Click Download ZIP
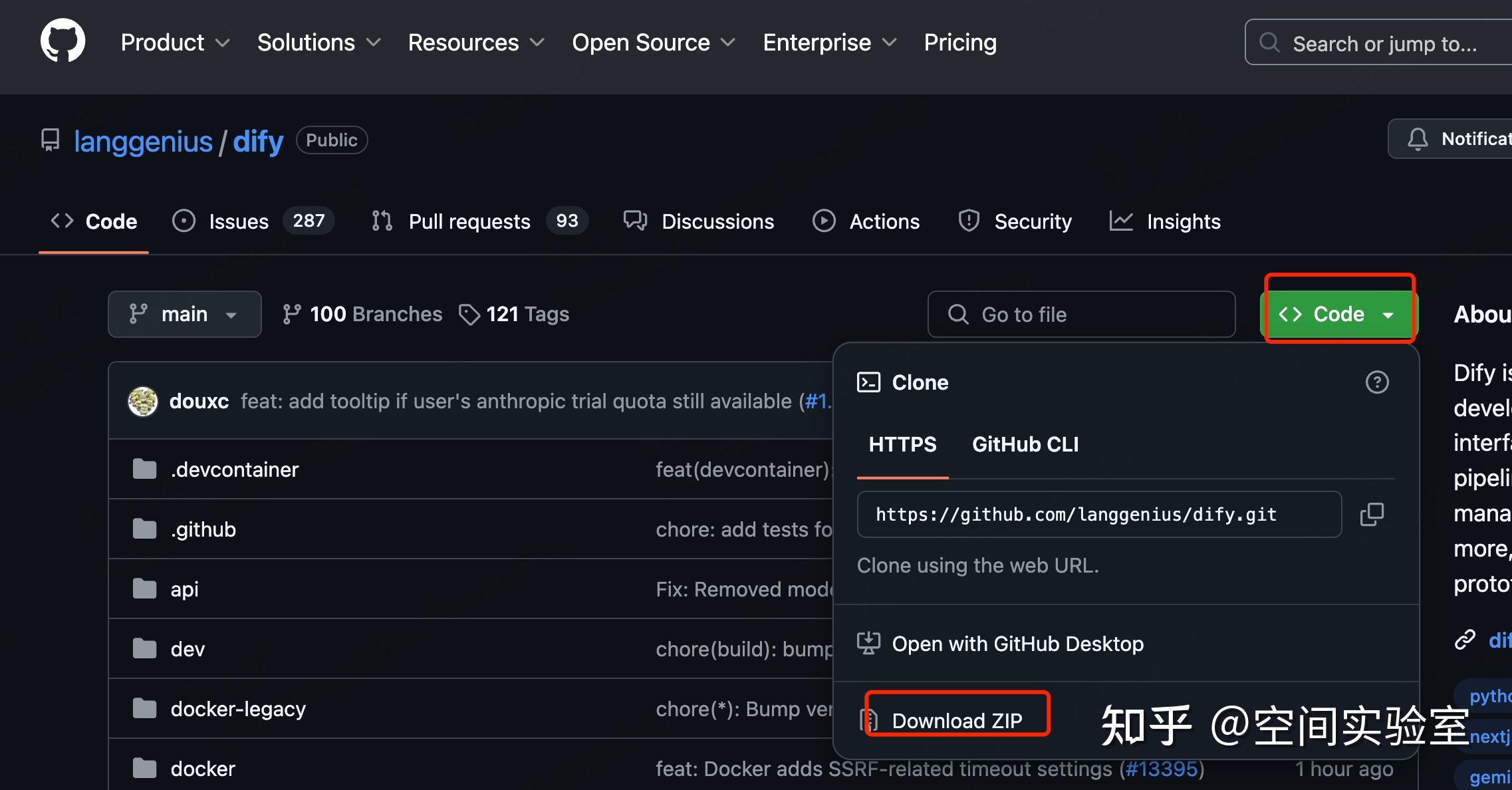Image resolution: width=1512 pixels, height=790 pixels. coord(956,720)
